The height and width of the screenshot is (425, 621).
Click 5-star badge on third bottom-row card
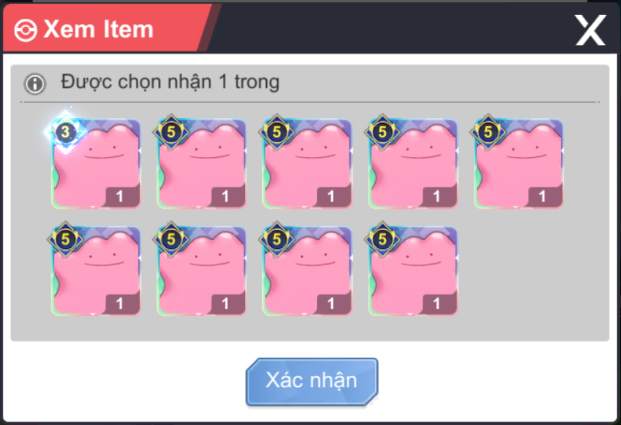(x=277, y=239)
